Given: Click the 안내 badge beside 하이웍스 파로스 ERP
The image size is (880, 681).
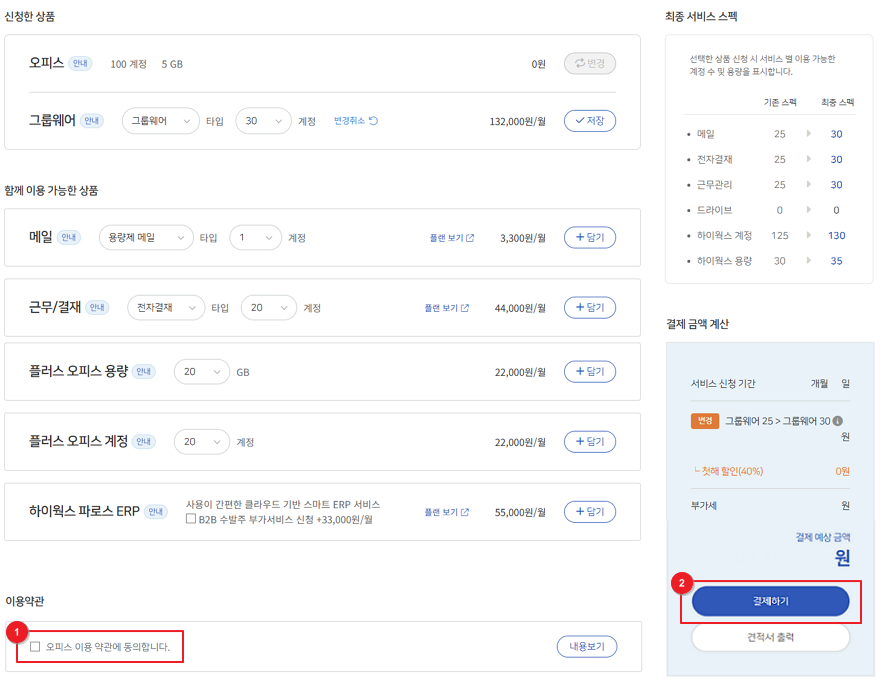Looking at the screenshot, I should click(x=155, y=512).
